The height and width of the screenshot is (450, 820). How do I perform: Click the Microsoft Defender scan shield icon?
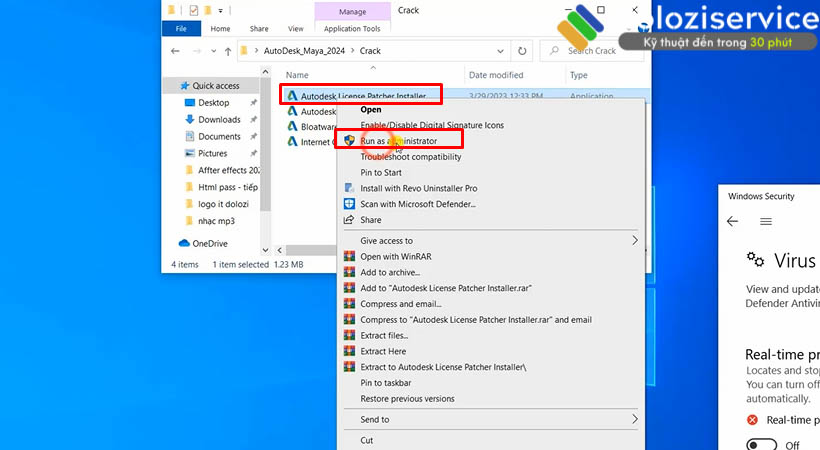[349, 204]
